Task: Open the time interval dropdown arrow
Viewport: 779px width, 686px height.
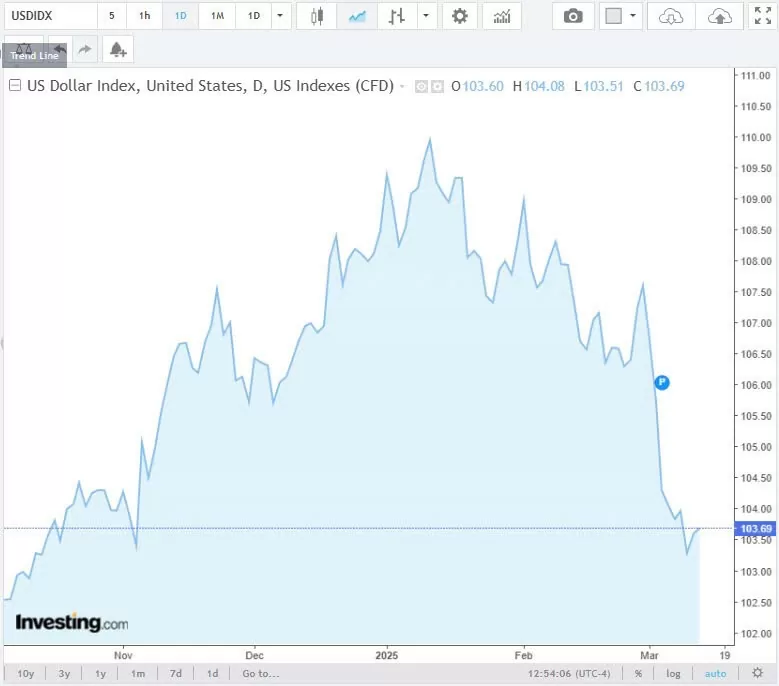Action: click(x=280, y=16)
